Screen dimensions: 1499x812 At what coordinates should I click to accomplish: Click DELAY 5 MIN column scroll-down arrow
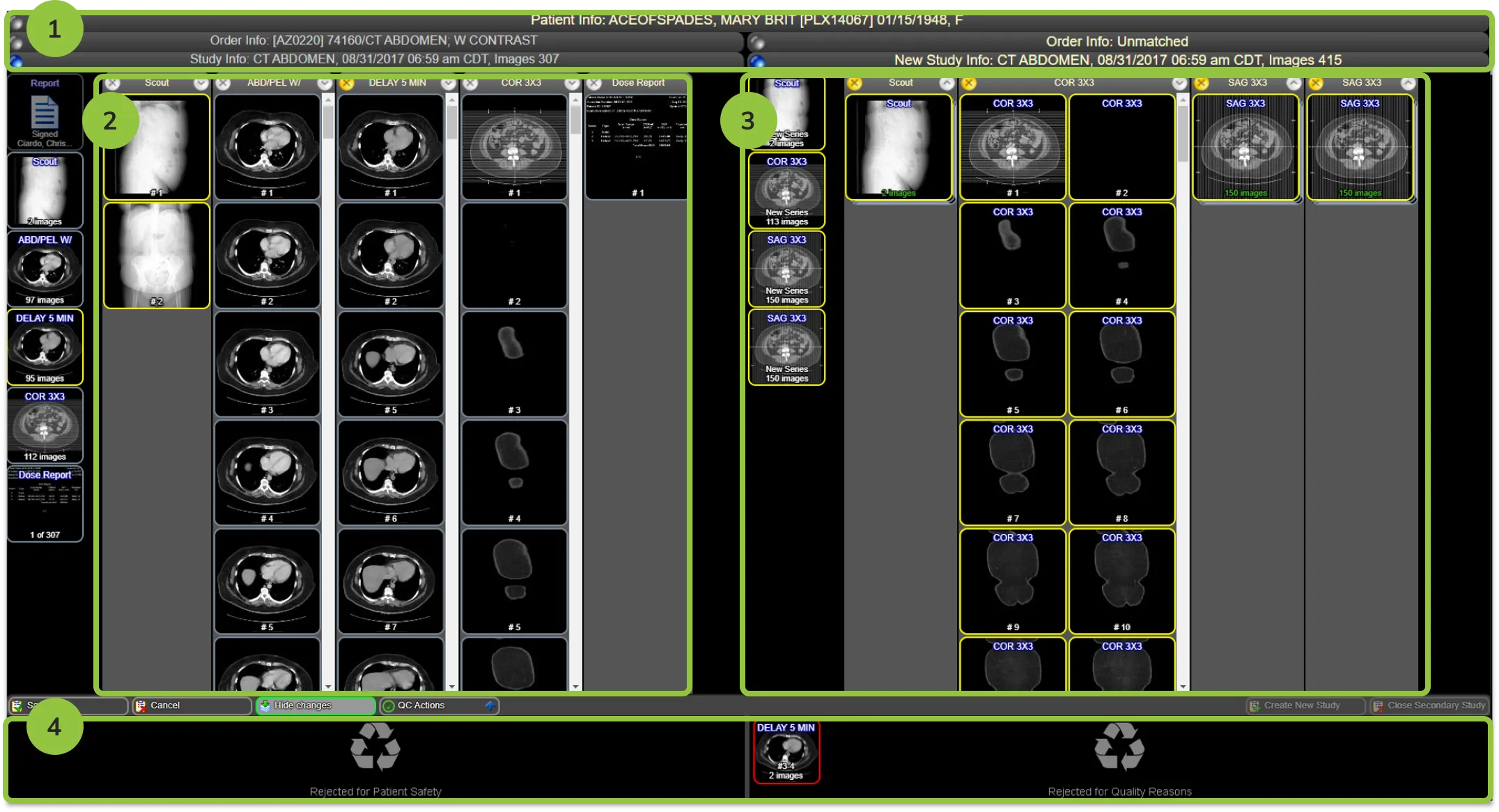(452, 687)
